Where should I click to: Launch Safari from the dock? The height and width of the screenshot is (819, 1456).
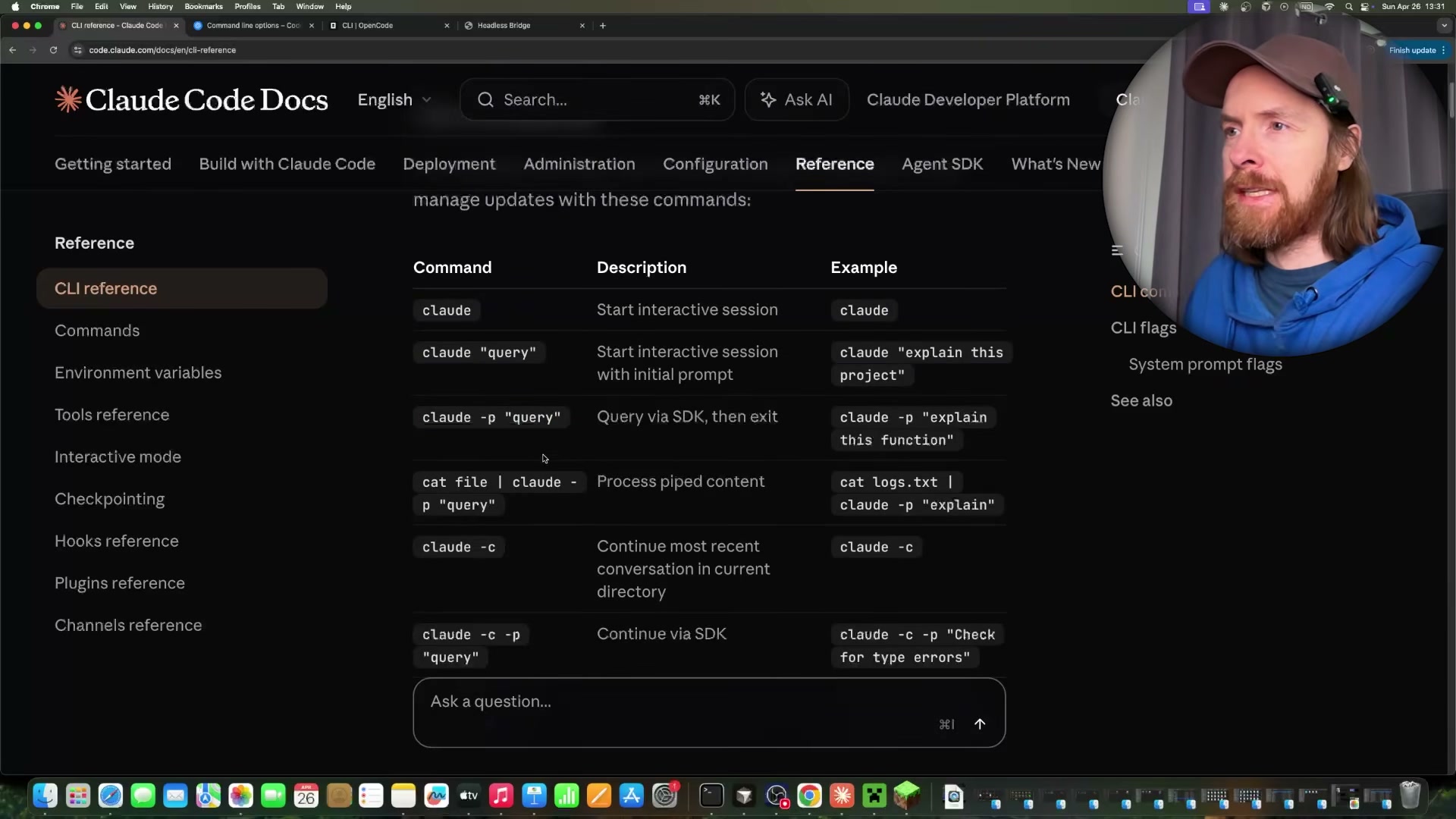coord(111,795)
